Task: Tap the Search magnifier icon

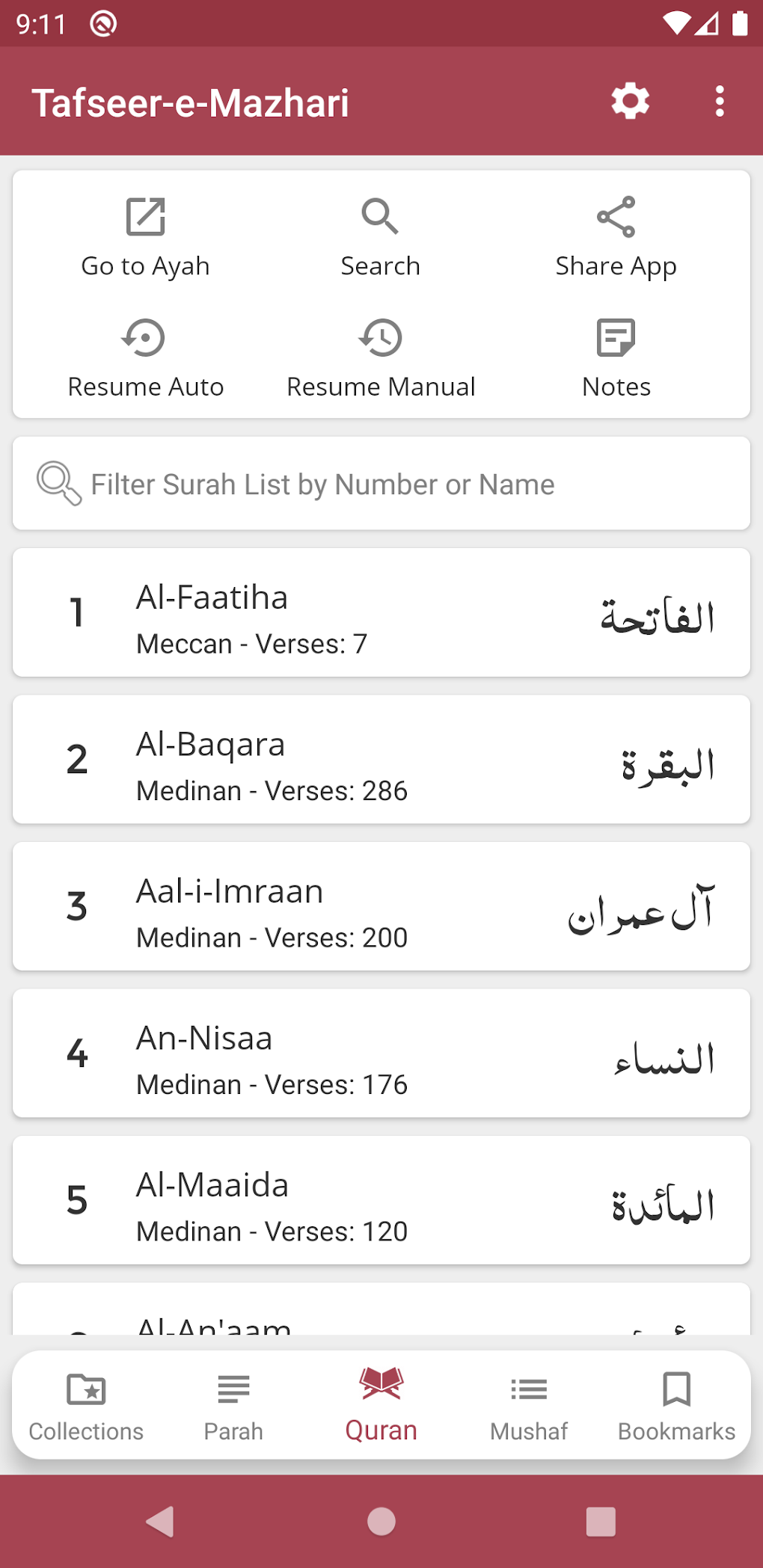Action: point(380,217)
